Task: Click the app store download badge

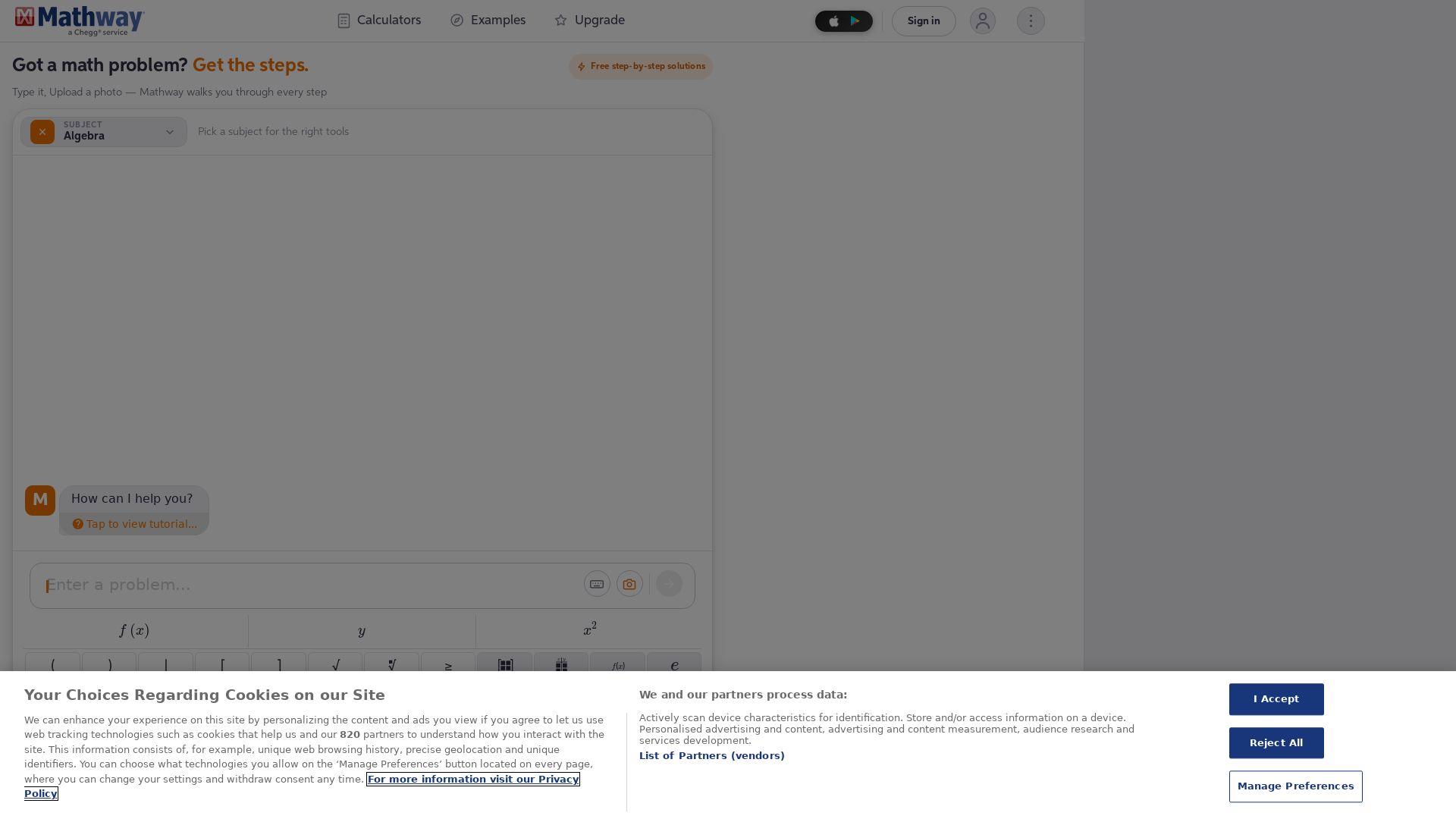Action: pos(843,21)
